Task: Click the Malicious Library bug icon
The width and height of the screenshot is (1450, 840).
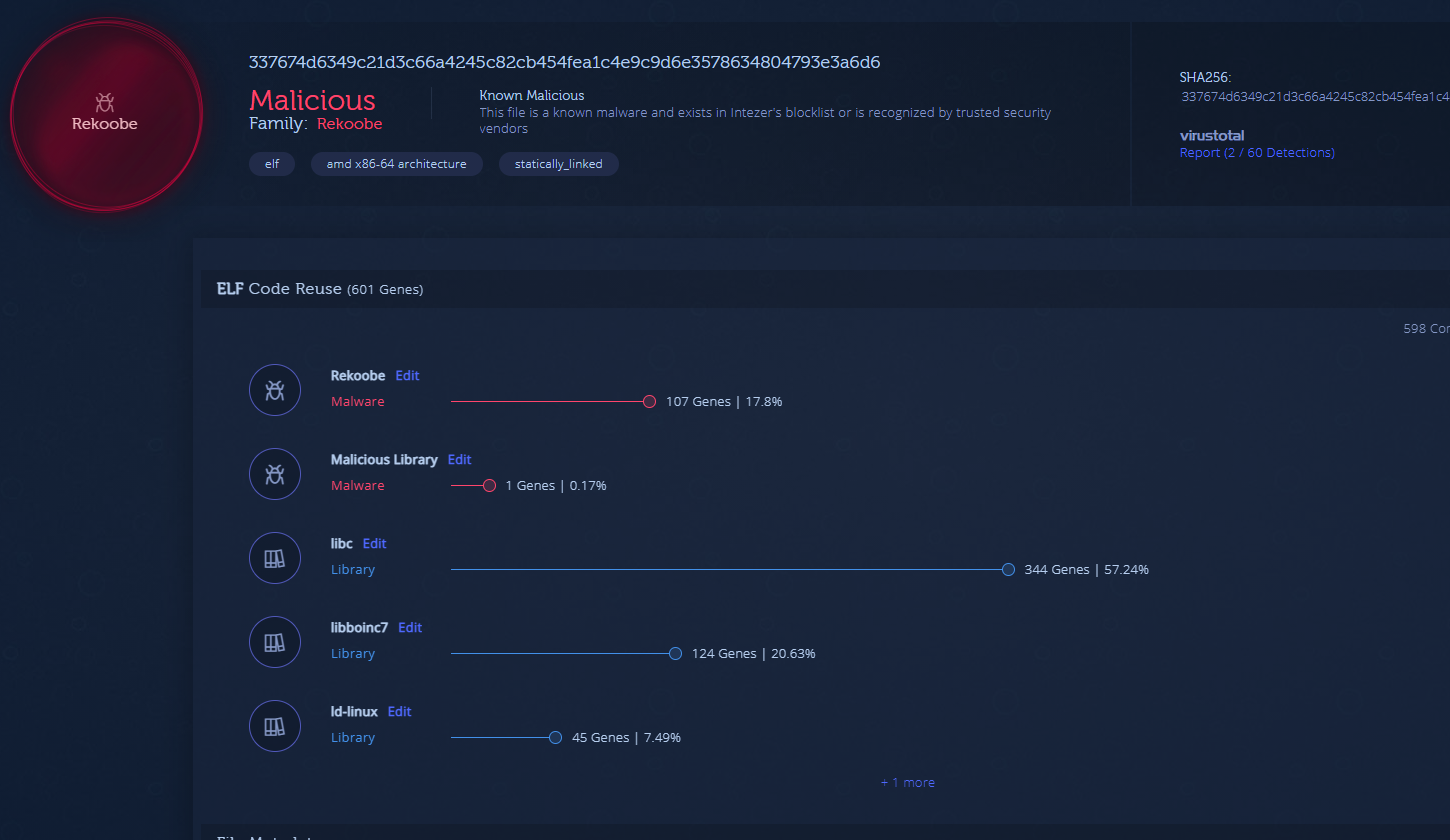Action: [275, 474]
